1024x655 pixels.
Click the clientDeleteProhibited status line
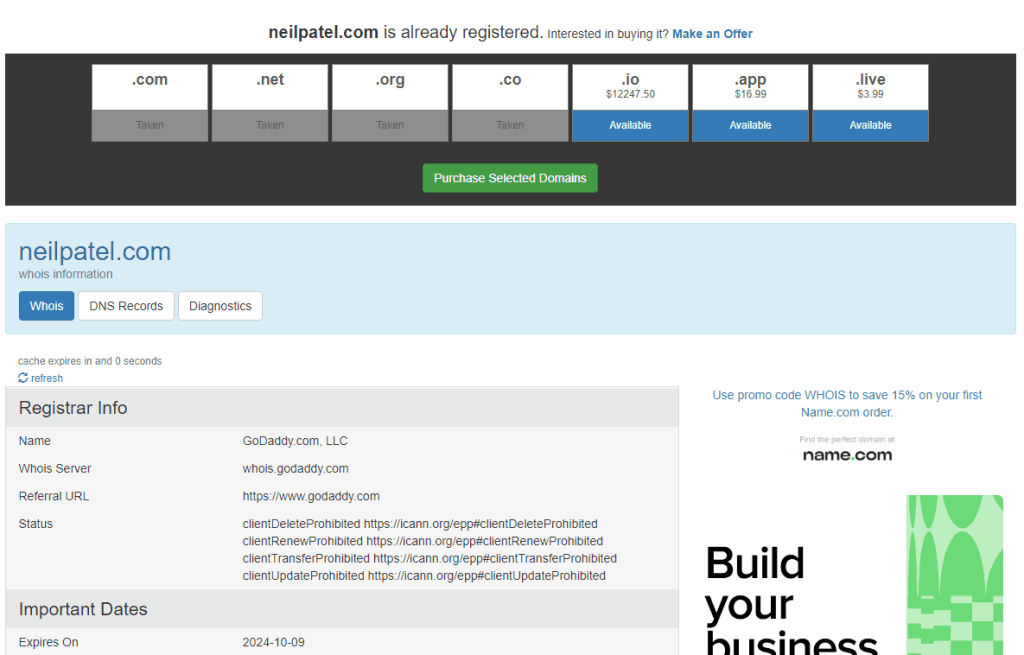coord(420,524)
